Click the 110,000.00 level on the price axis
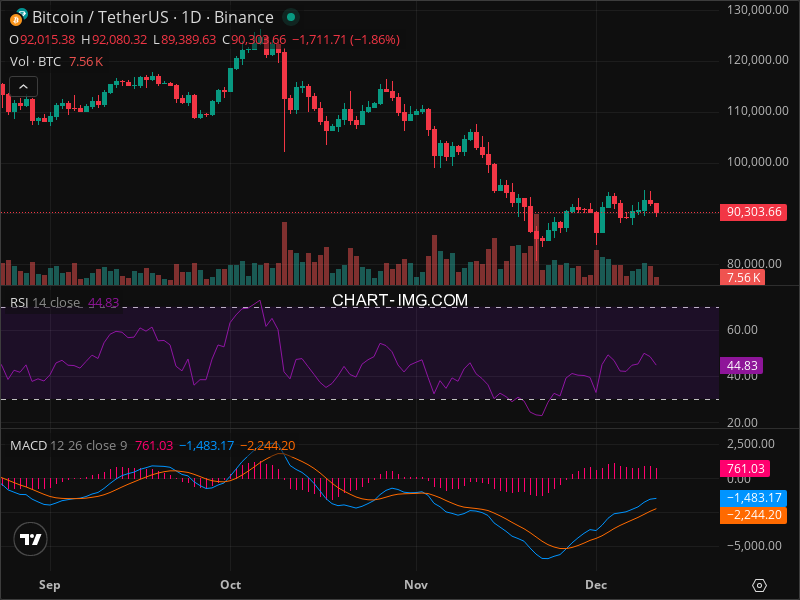This screenshot has width=800, height=600. click(755, 111)
